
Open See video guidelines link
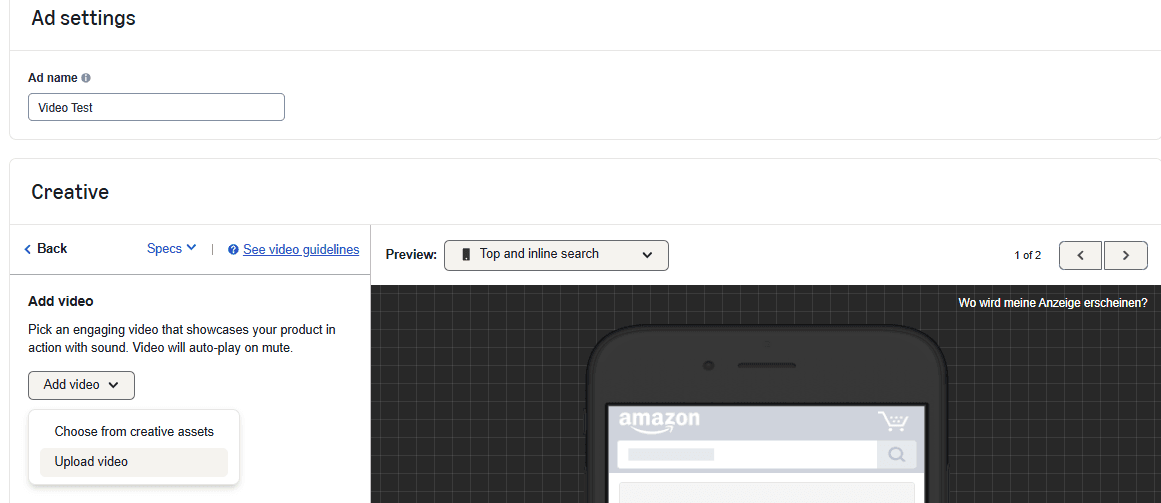(301, 250)
